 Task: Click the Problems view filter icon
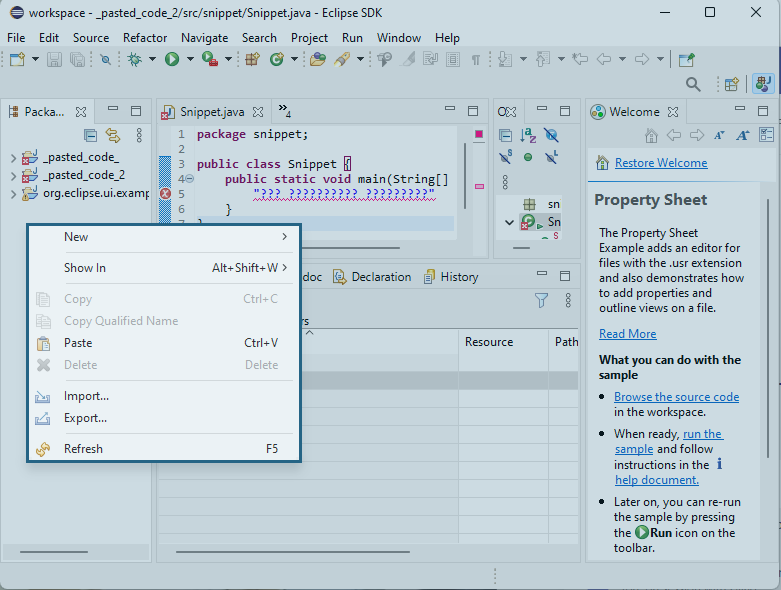541,300
